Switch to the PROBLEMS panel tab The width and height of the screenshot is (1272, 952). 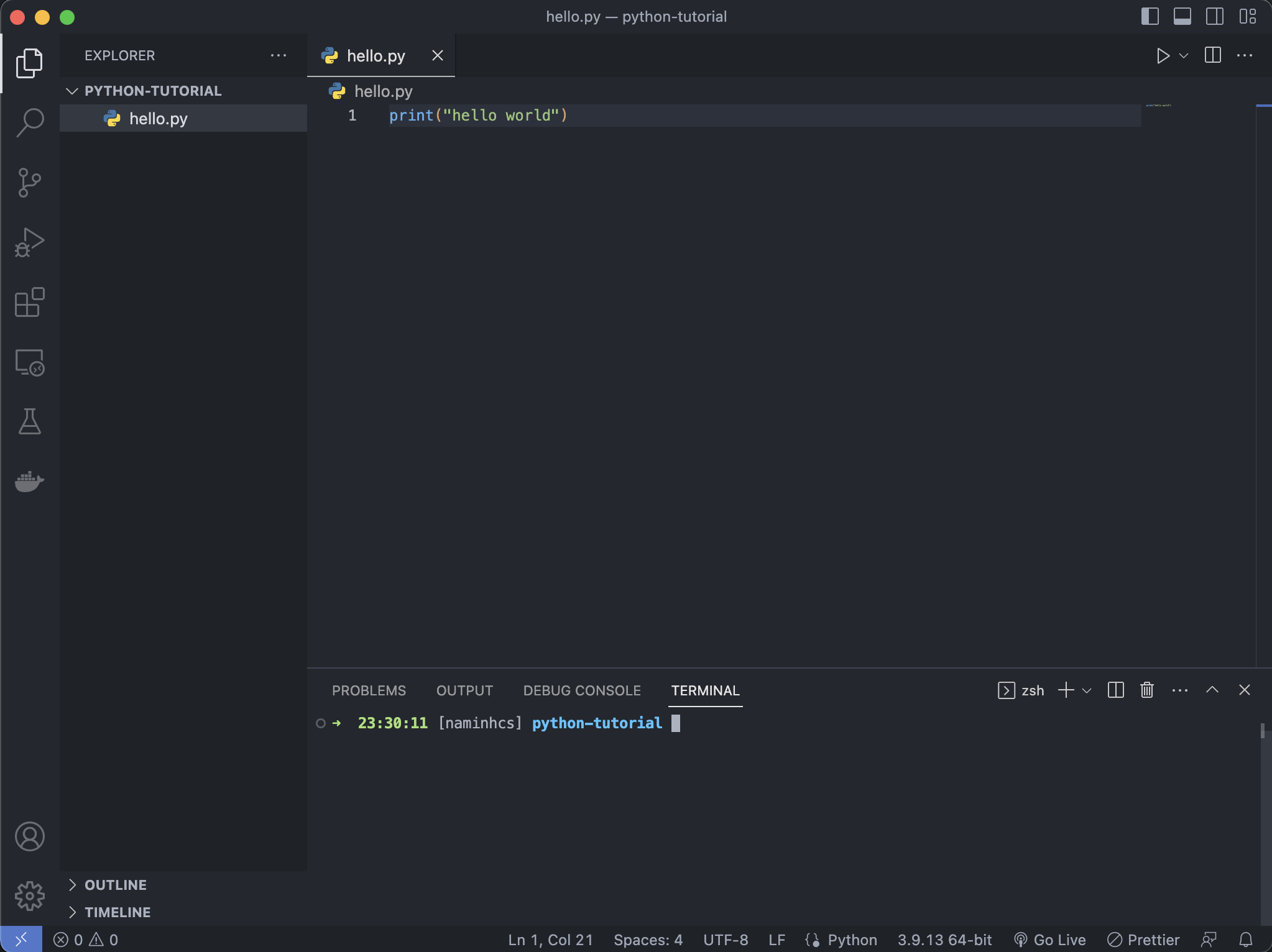coord(369,690)
